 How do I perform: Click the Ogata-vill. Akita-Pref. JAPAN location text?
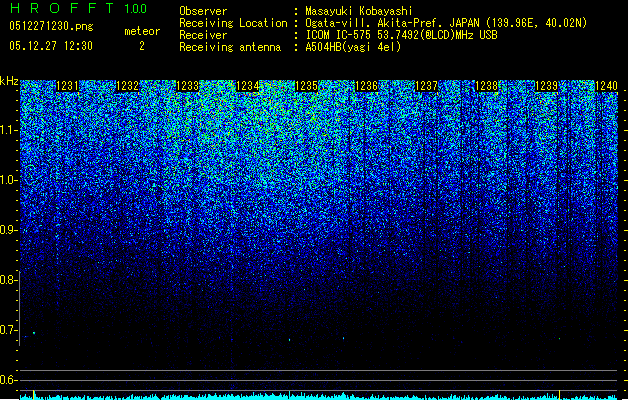point(446,23)
